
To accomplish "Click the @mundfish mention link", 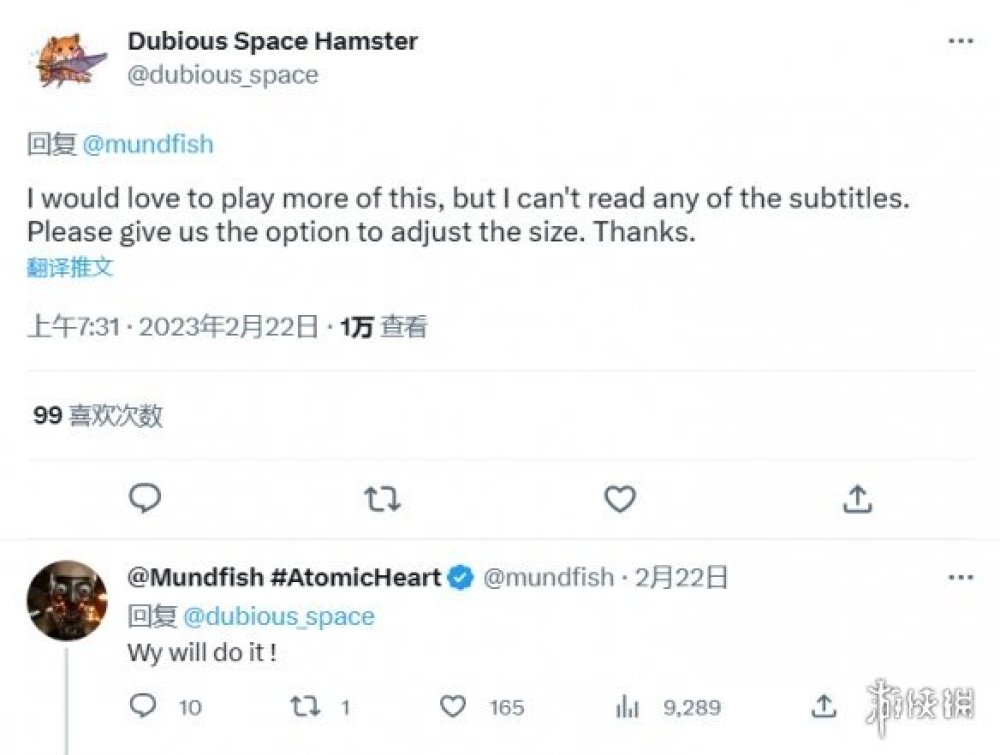I will (x=147, y=144).
